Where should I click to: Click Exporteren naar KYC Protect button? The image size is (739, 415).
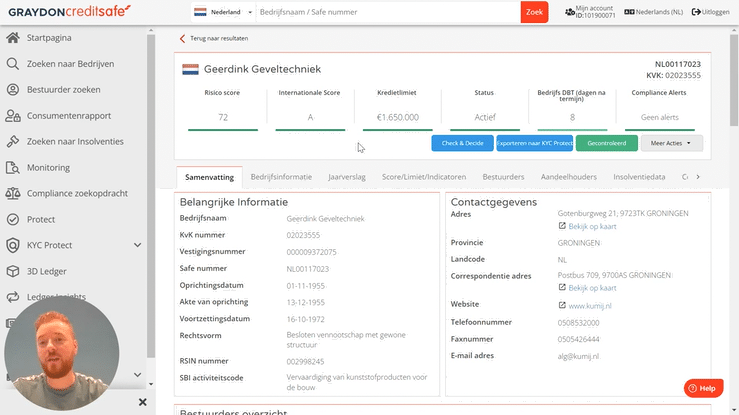[534, 143]
